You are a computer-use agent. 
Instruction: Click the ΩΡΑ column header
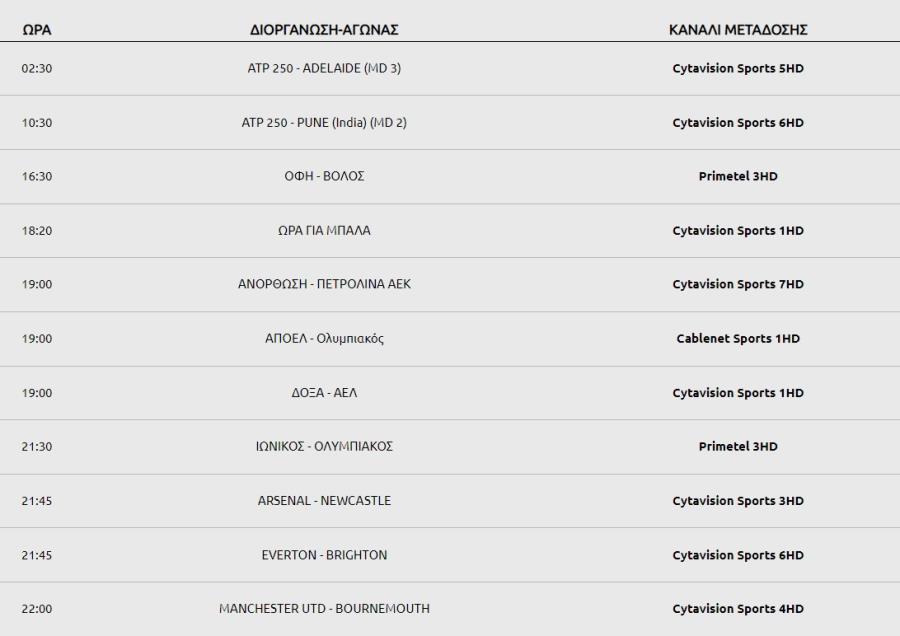pyautogui.click(x=37, y=30)
